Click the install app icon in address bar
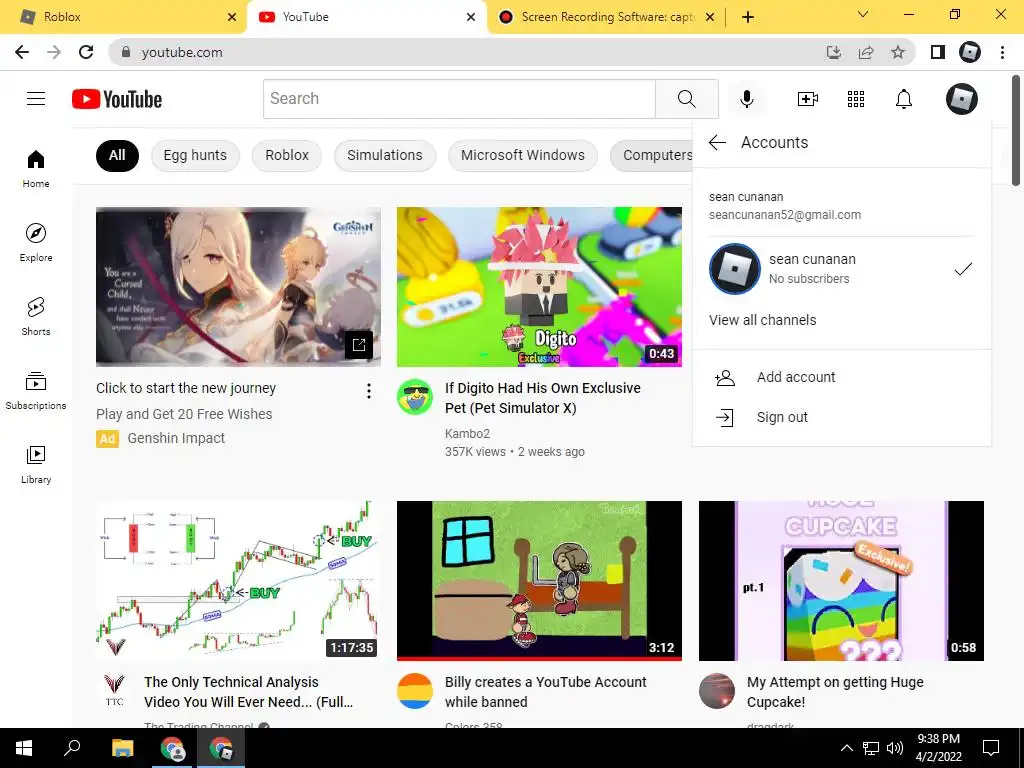Viewport: 1024px width, 768px height. pyautogui.click(x=834, y=52)
